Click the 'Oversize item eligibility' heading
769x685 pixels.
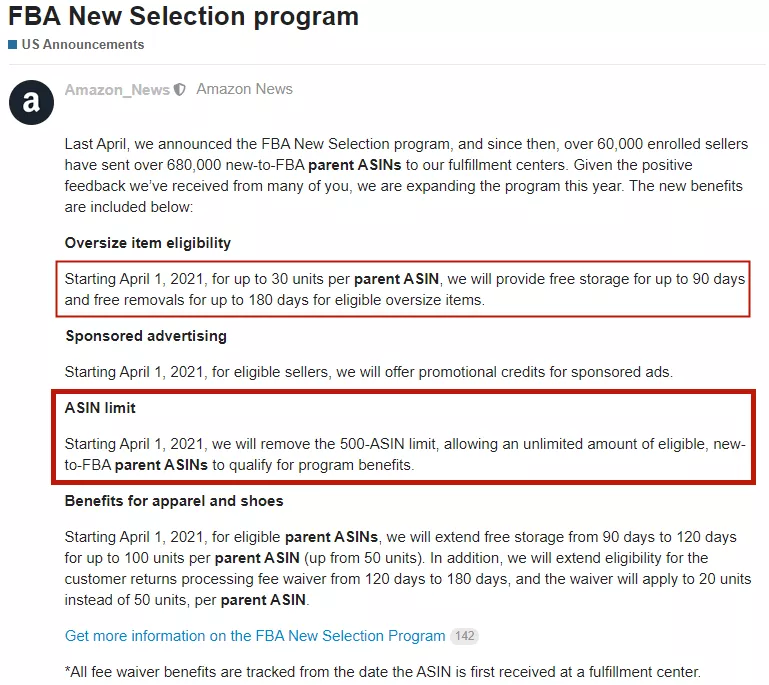point(148,243)
